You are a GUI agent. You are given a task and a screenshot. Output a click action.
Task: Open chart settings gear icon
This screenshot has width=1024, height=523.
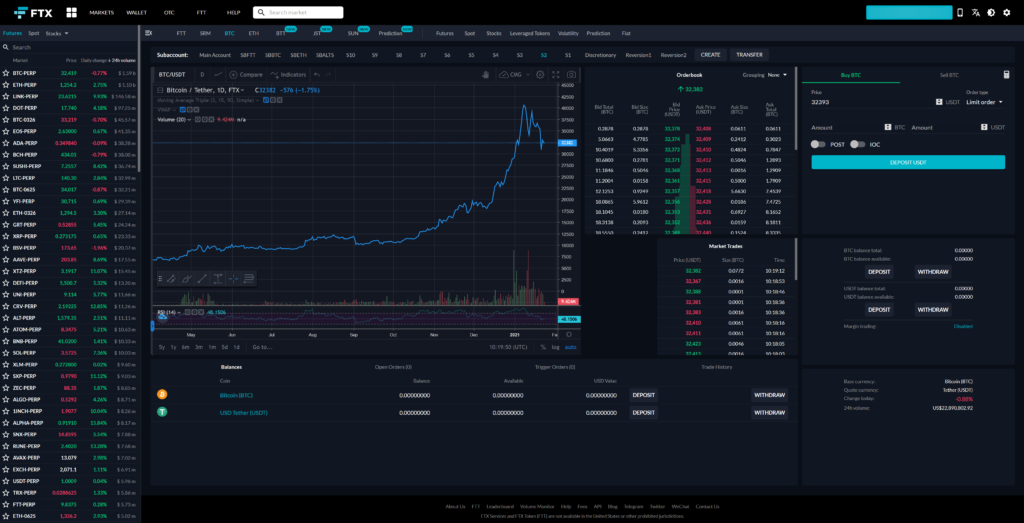tap(540, 74)
